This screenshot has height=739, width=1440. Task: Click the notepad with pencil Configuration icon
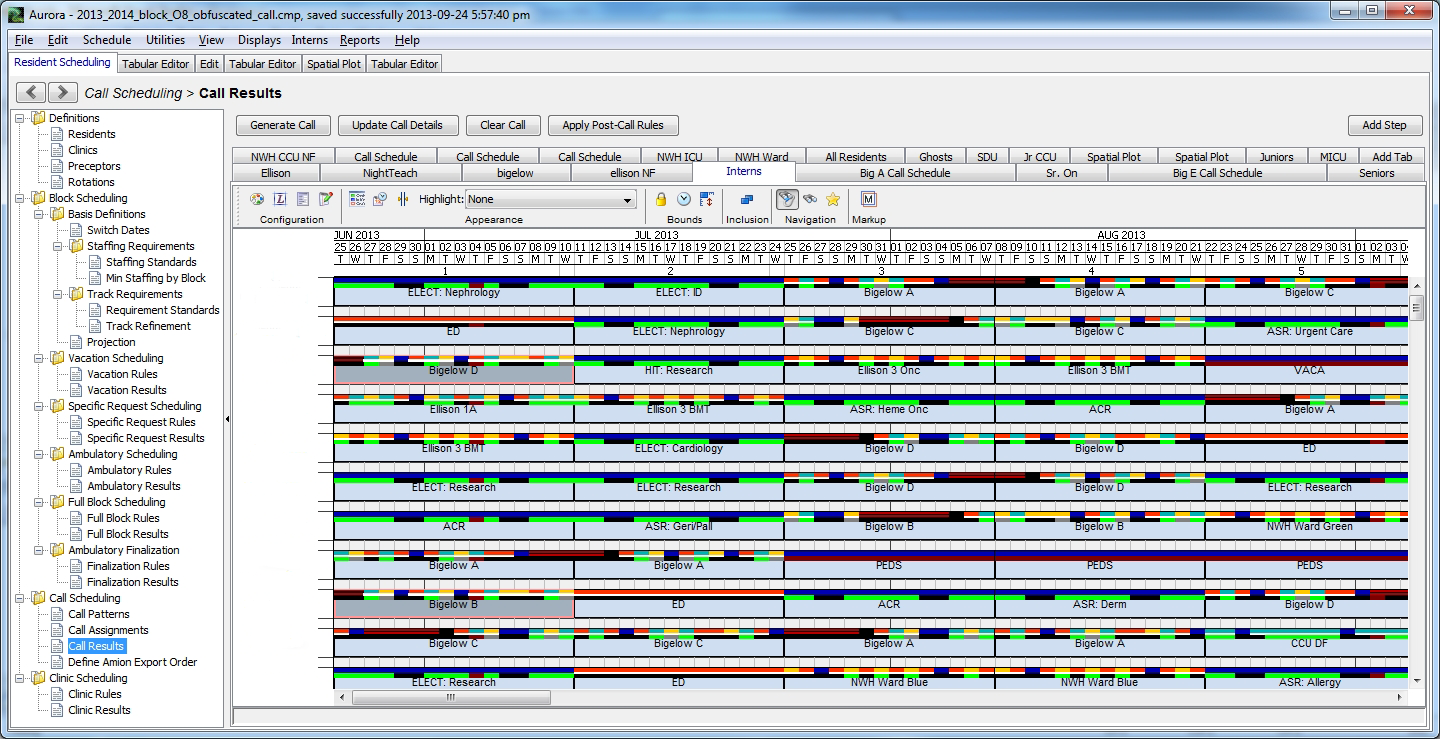click(x=324, y=199)
